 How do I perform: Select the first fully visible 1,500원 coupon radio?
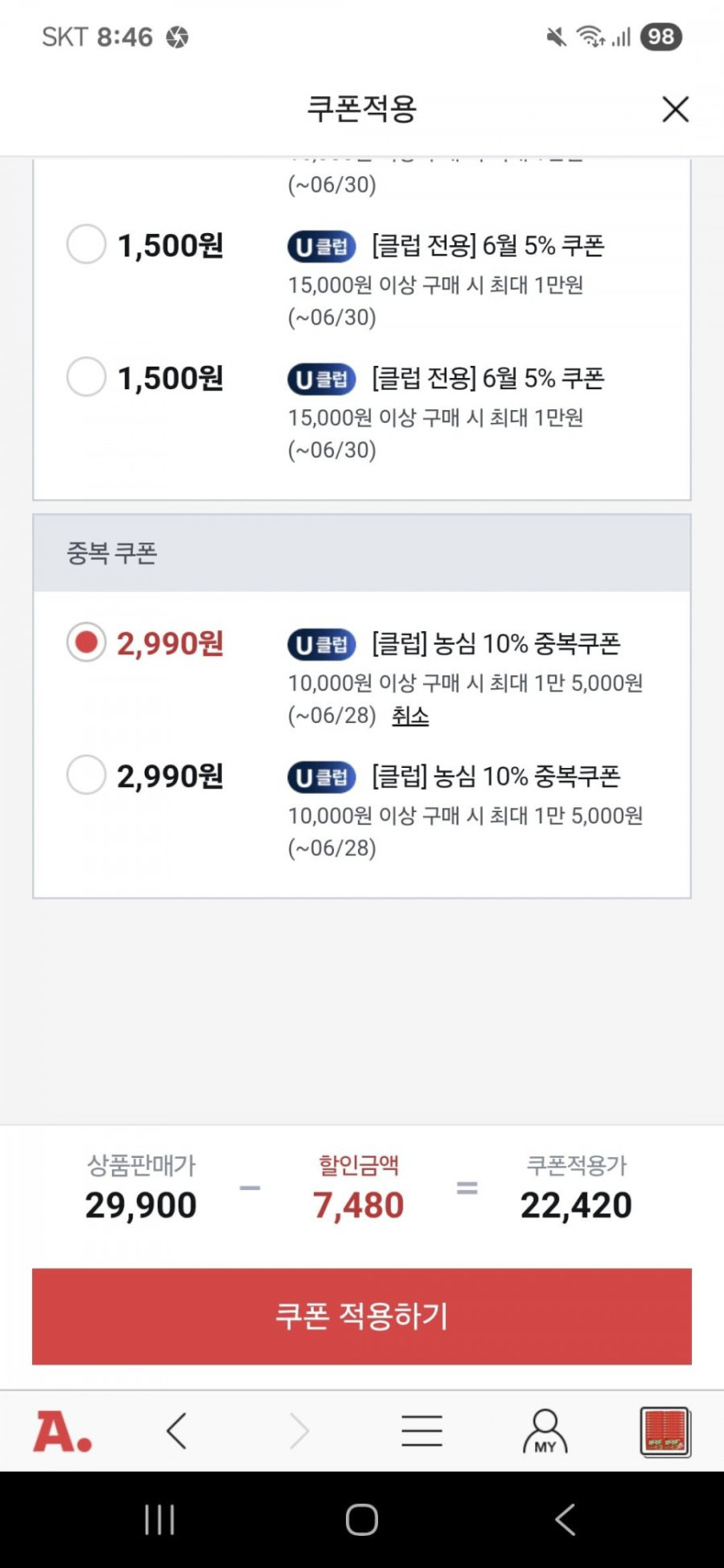click(x=87, y=244)
